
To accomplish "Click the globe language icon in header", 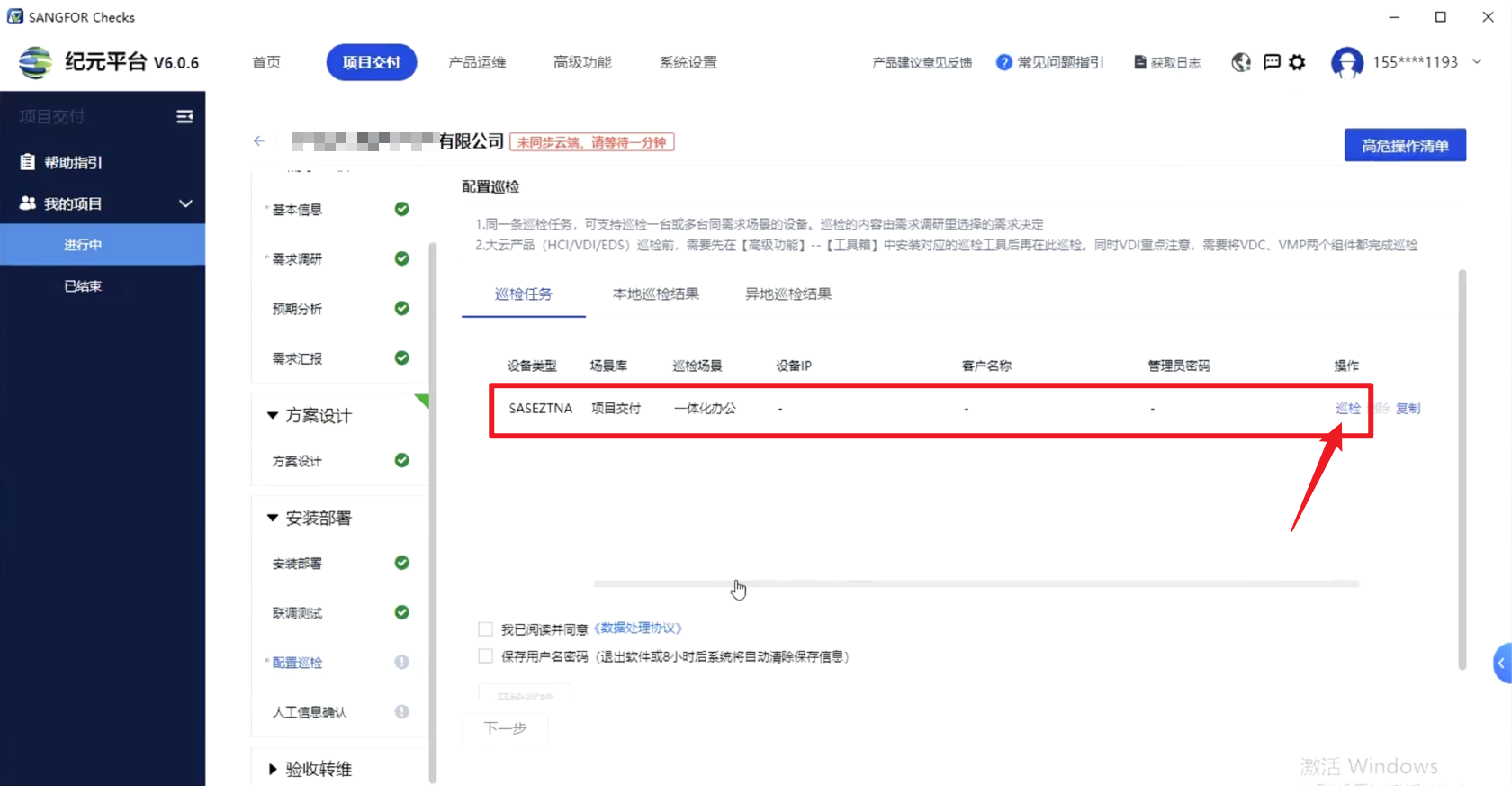I will tap(1241, 62).
